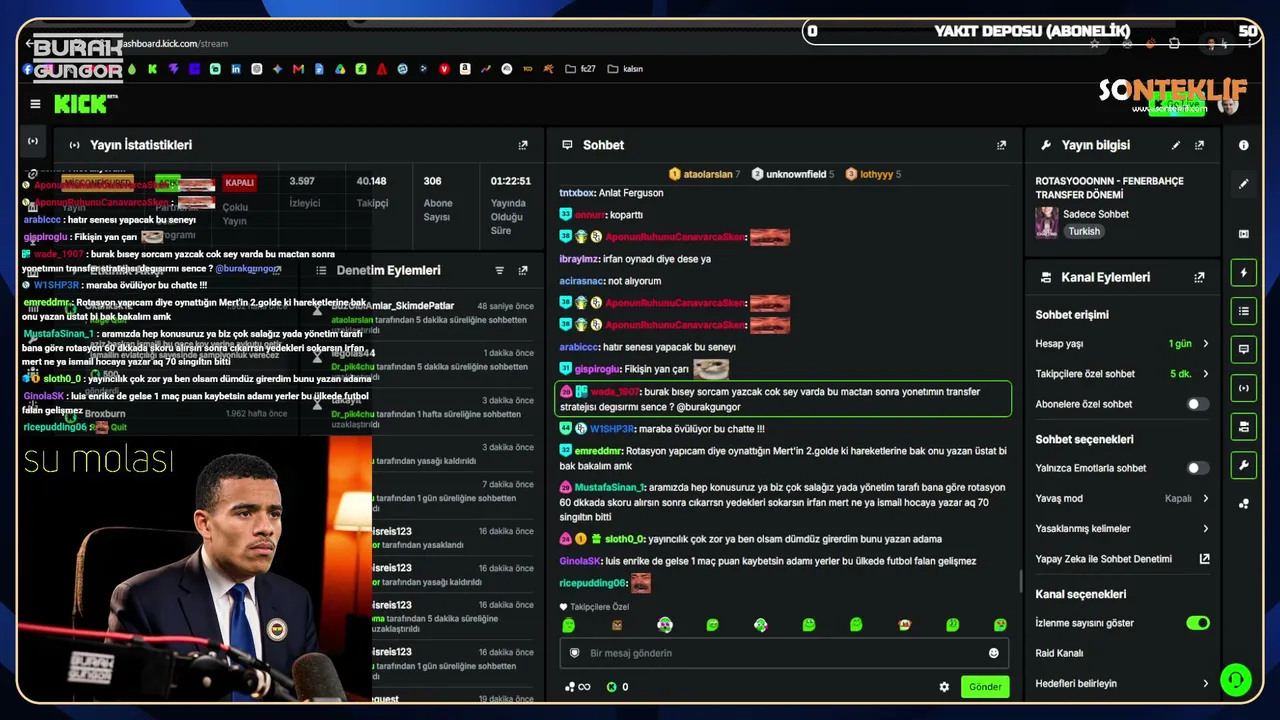The width and height of the screenshot is (1280, 720).
Task: Open chat settings gear next to Gönder
Action: (x=944, y=687)
